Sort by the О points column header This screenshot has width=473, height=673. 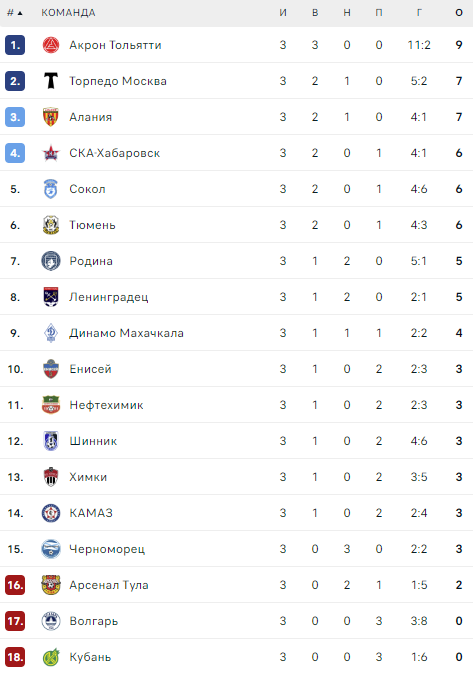tap(459, 13)
